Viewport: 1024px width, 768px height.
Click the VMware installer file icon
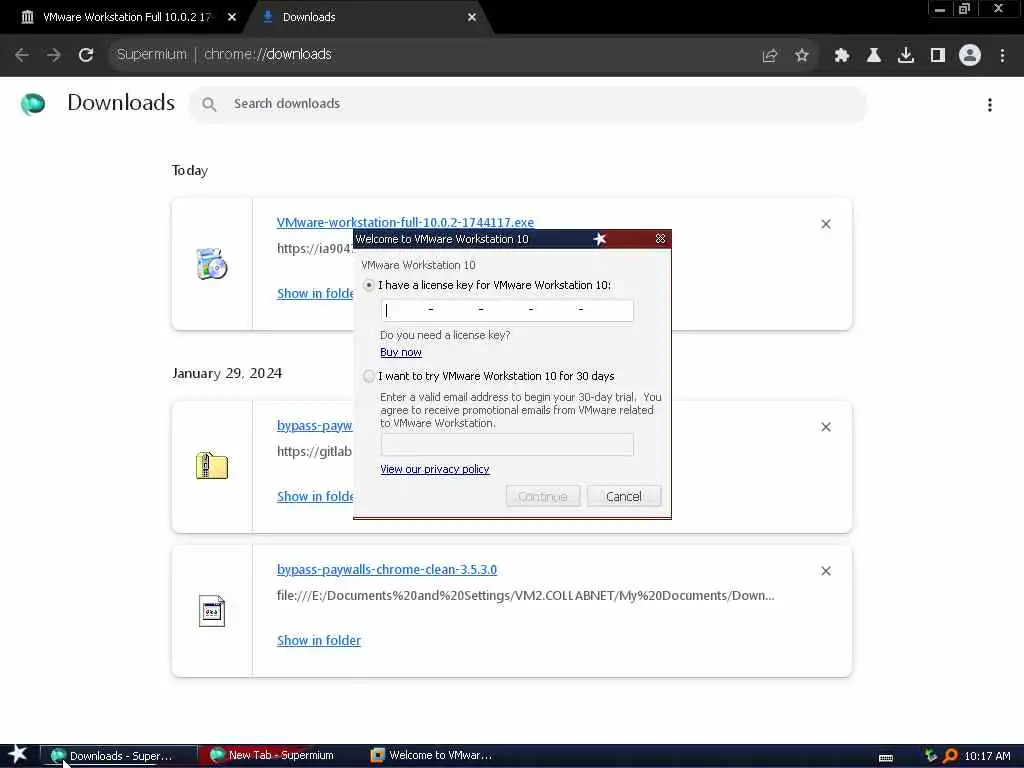[x=212, y=264]
